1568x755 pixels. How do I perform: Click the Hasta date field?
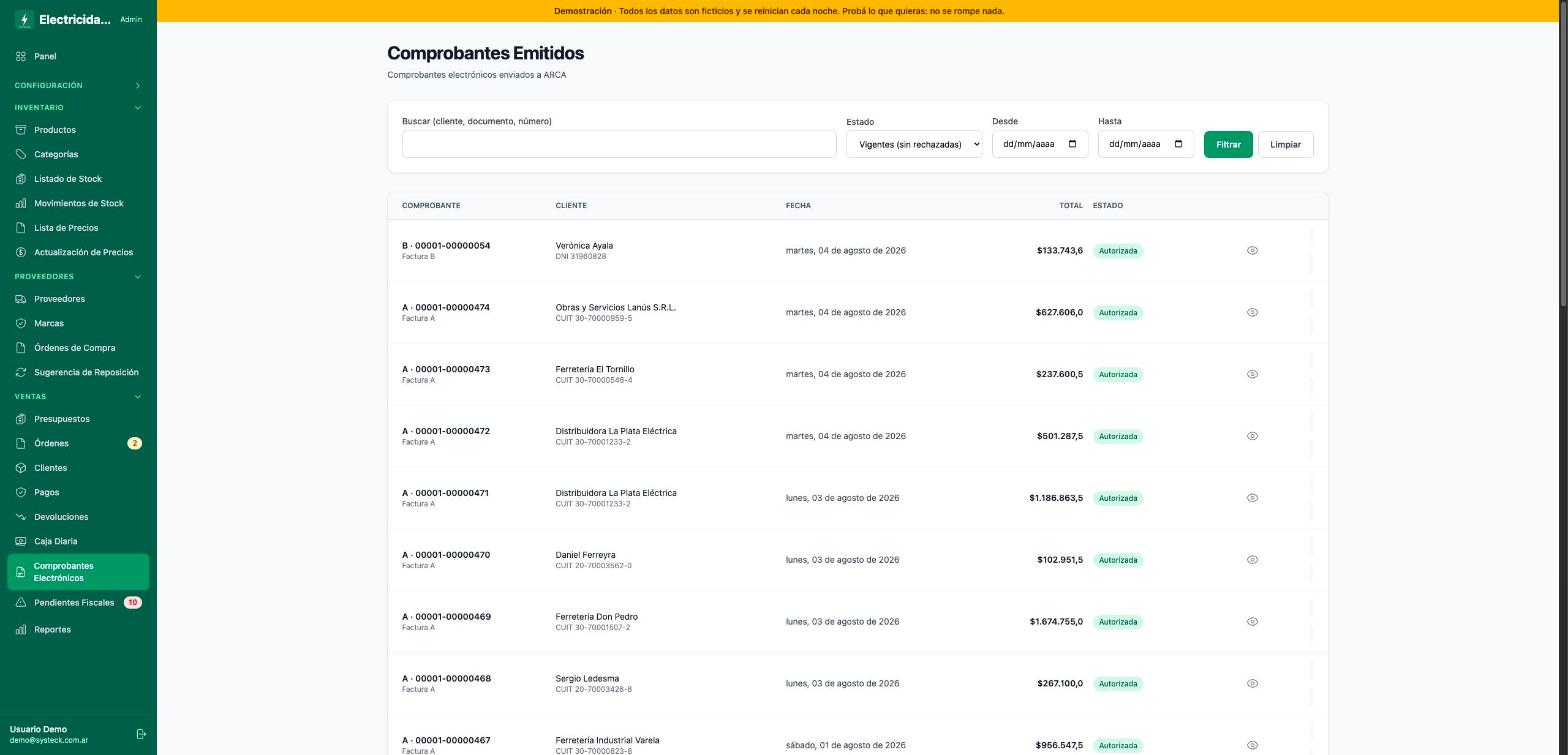pos(1146,144)
